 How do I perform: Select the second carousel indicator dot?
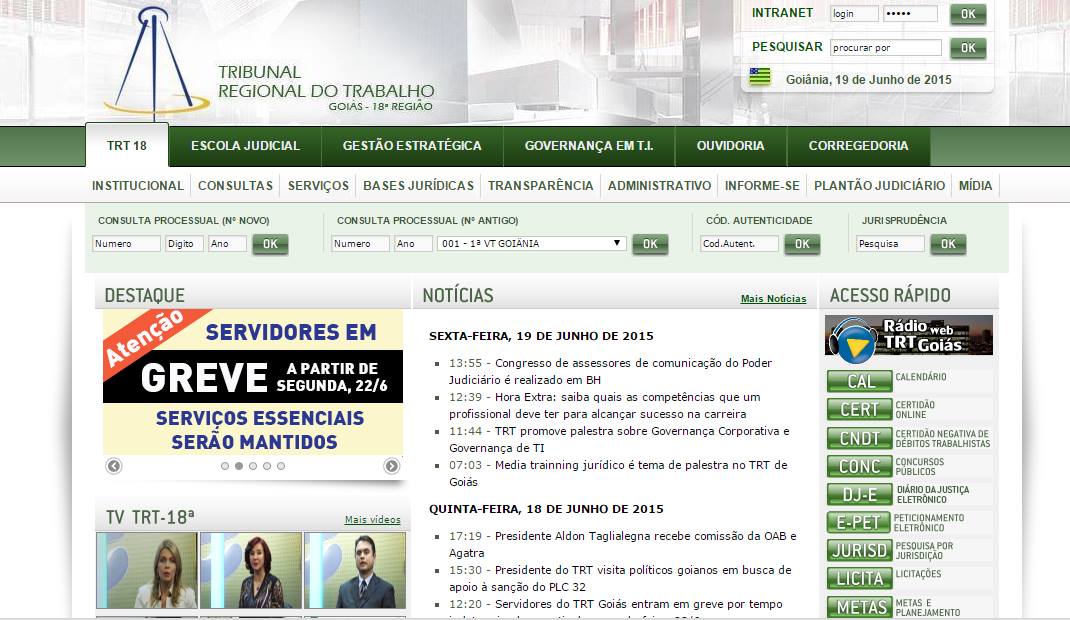pyautogui.click(x=239, y=466)
